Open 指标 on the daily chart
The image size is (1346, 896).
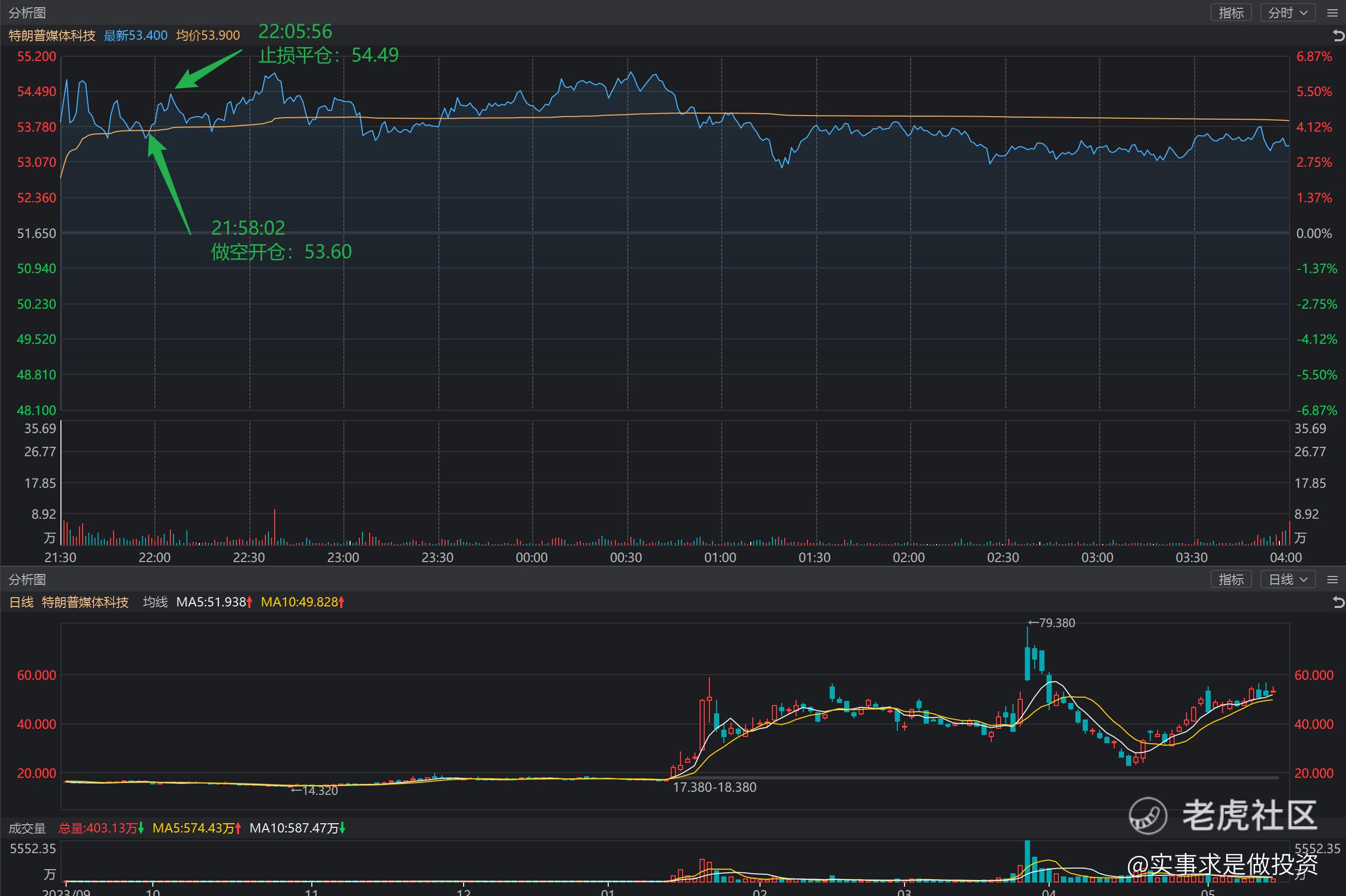pos(1231,580)
